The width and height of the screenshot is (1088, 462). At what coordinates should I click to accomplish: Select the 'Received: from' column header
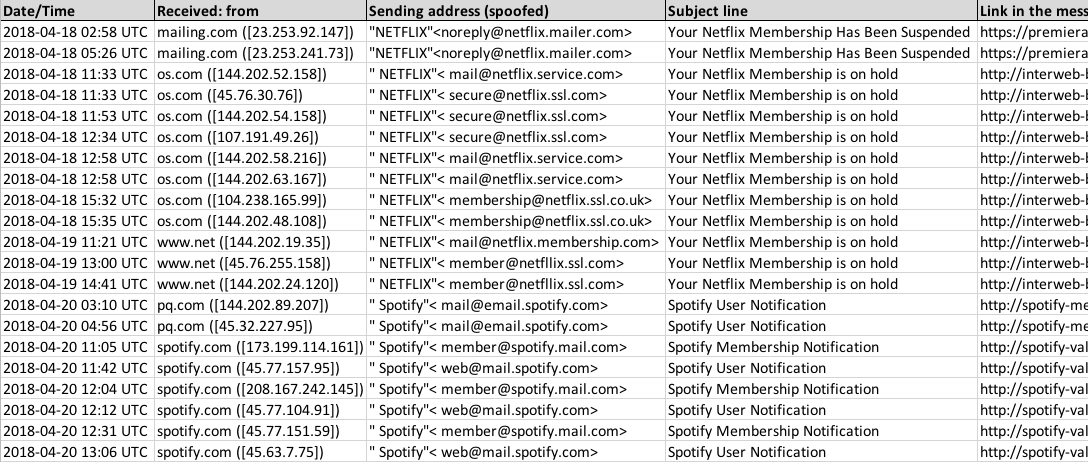tap(260, 10)
